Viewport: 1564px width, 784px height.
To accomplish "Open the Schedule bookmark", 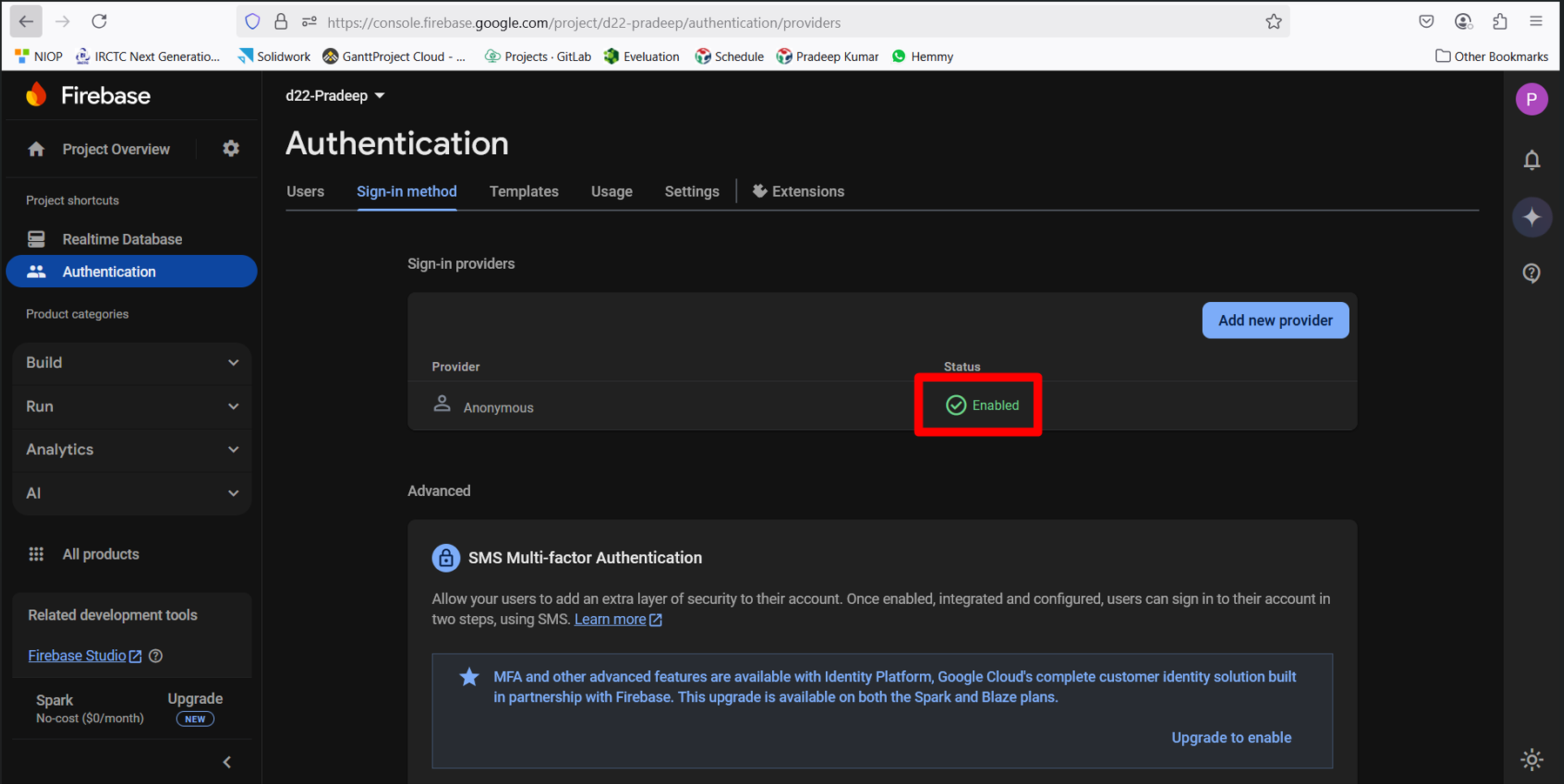I will pyautogui.click(x=729, y=57).
